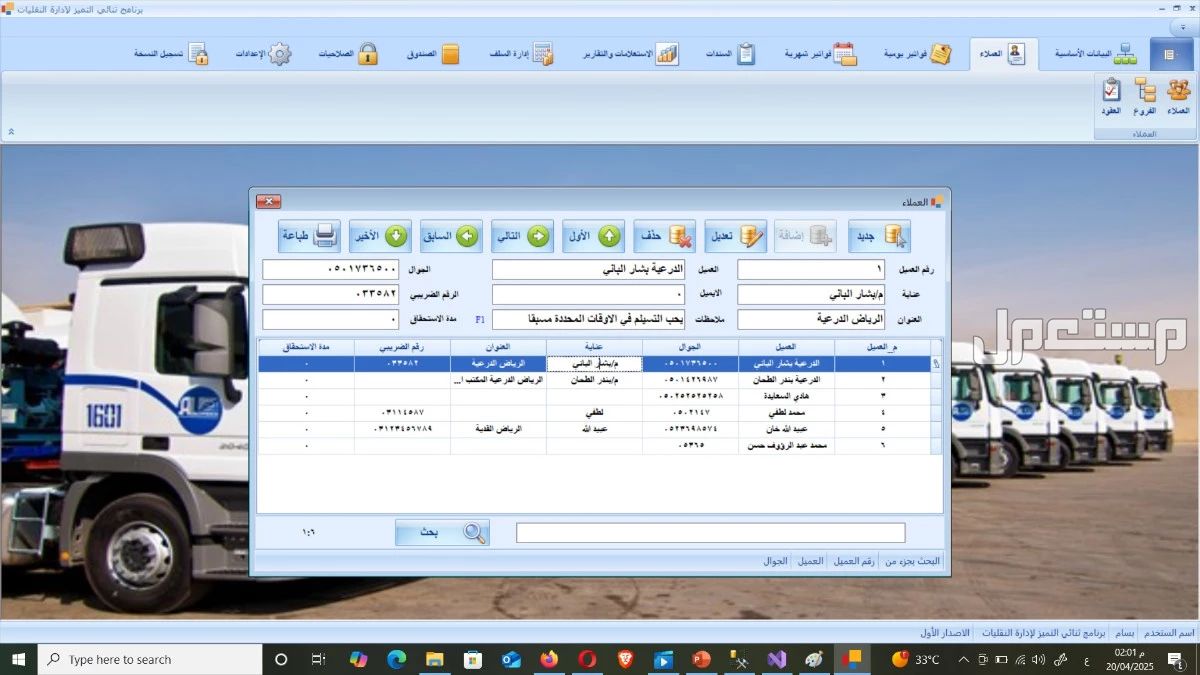1200x675 pixels.
Task: Select row هادي السعايدة
Action: 599,396
